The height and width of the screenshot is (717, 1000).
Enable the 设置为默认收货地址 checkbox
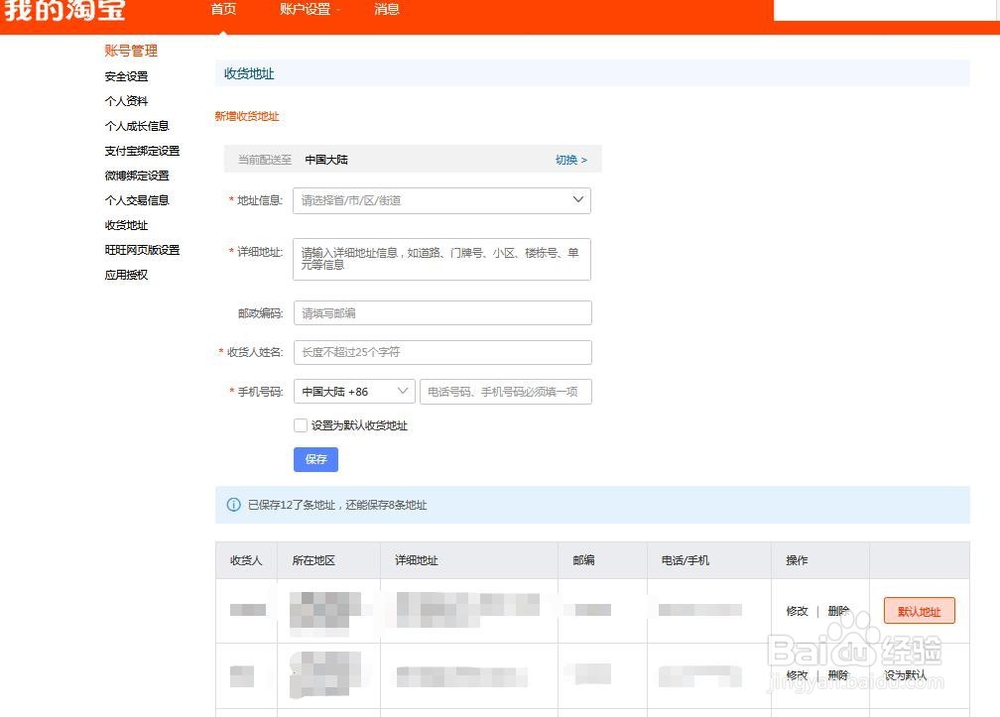(x=300, y=425)
